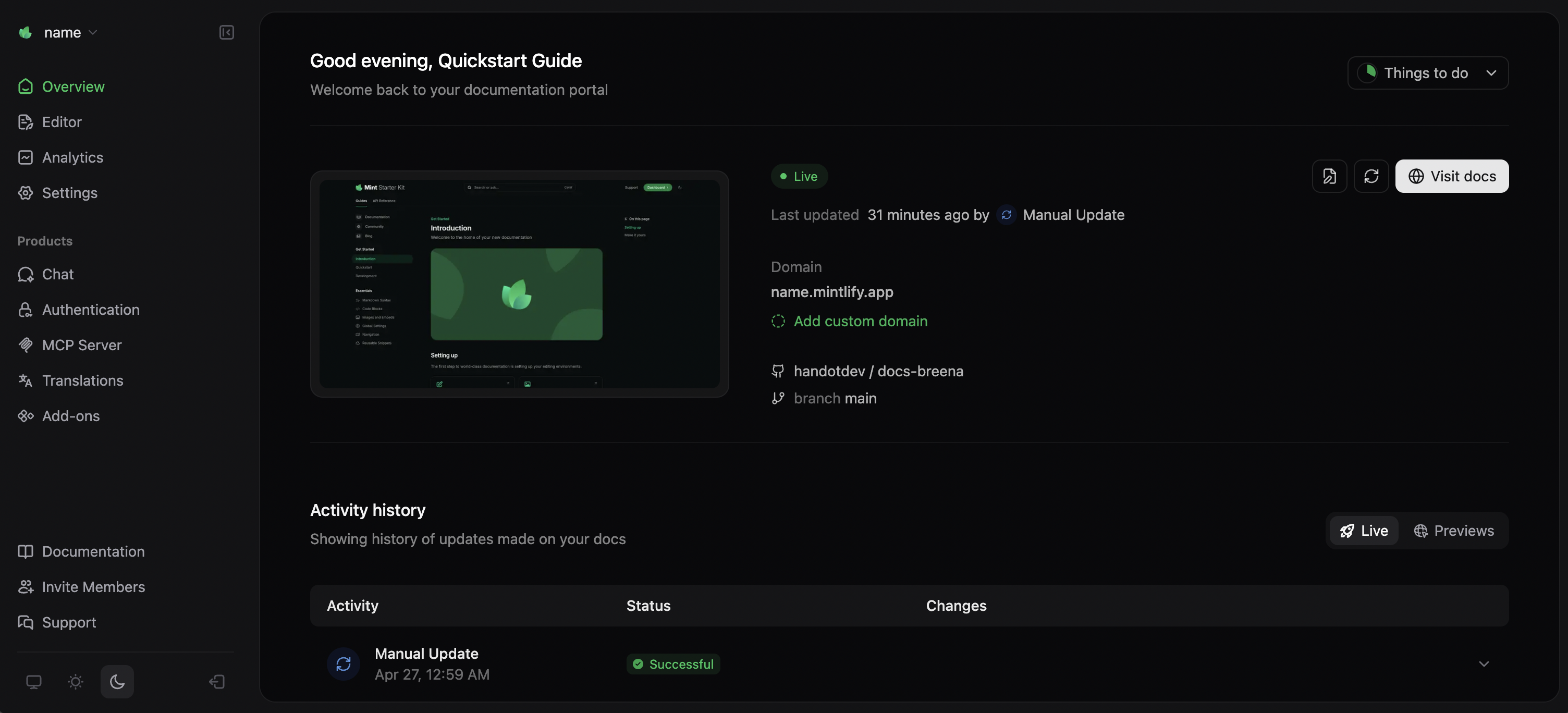
Task: Open the Translations product
Action: coord(82,380)
